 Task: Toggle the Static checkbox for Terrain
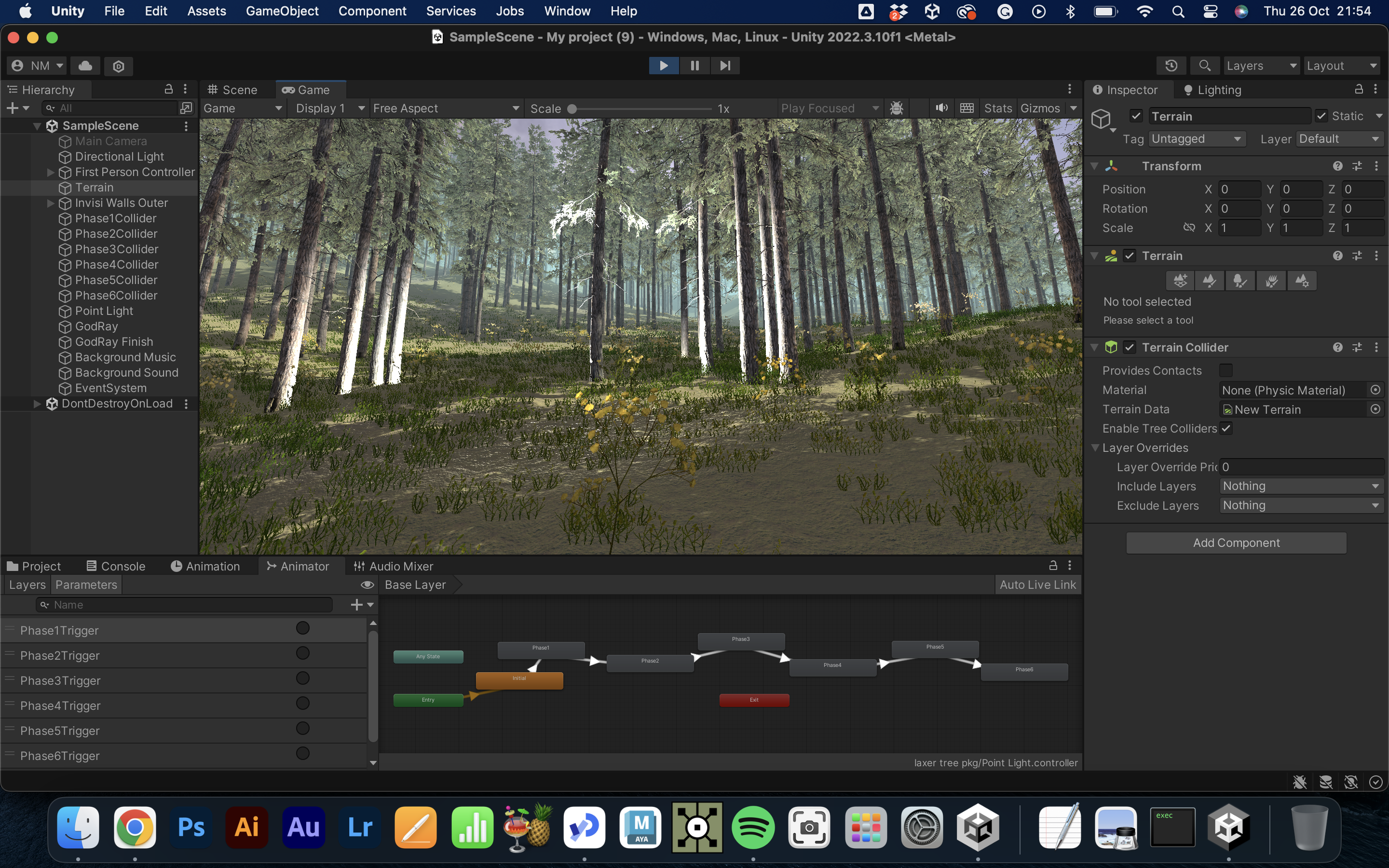coord(1321,116)
